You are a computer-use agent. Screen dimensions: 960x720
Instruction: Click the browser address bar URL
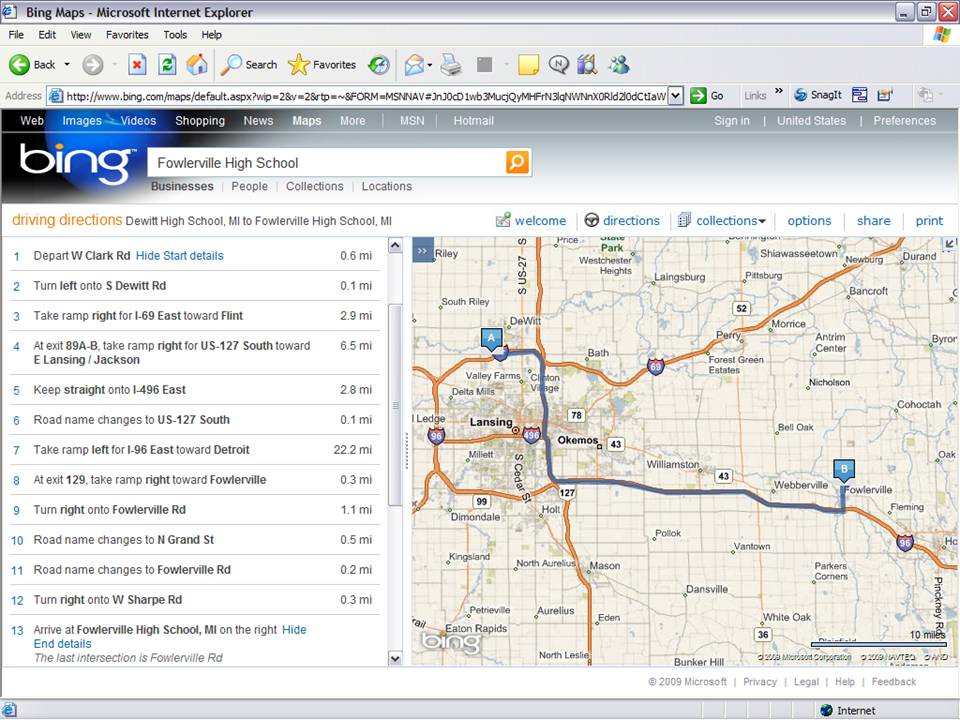point(366,96)
